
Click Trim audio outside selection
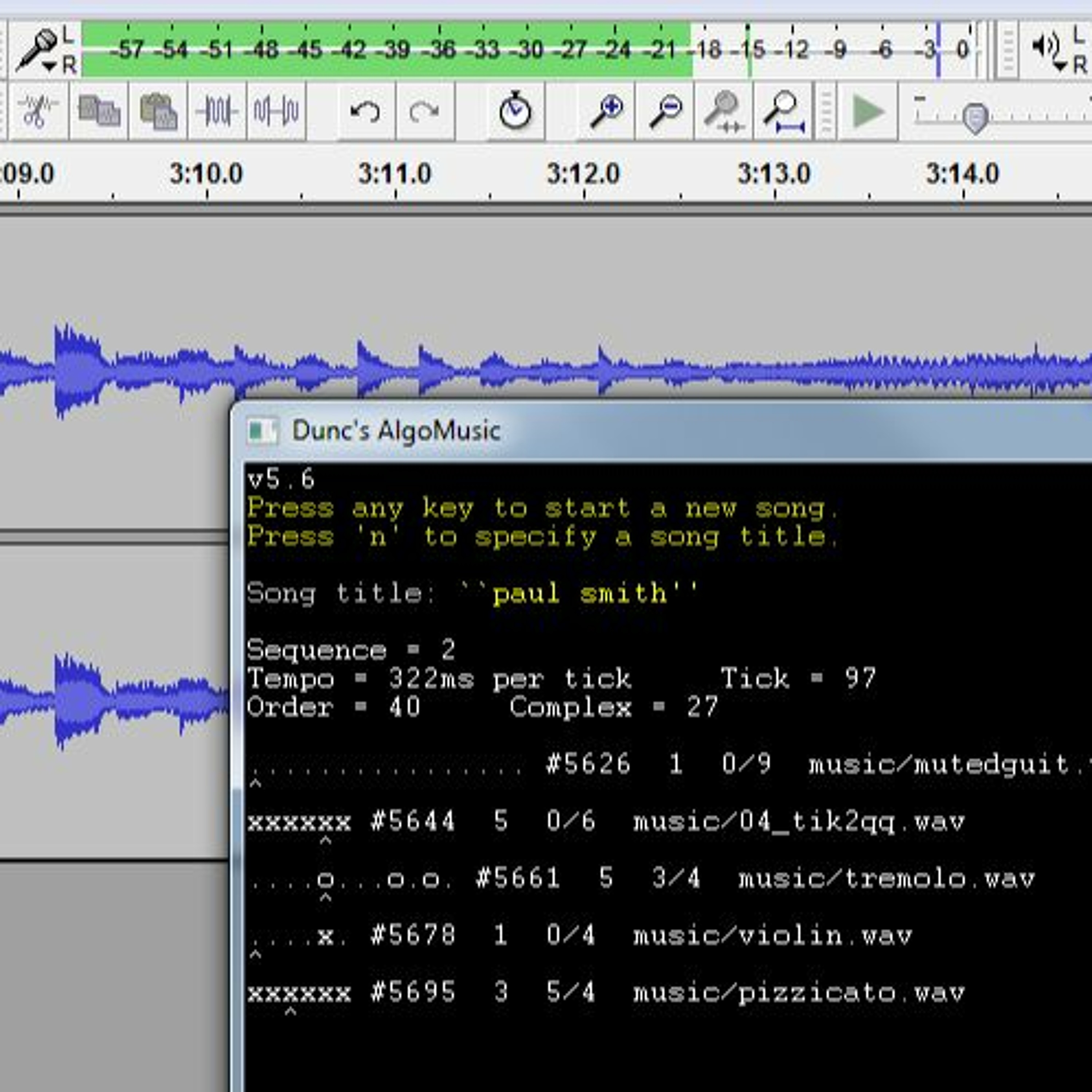click(217, 111)
